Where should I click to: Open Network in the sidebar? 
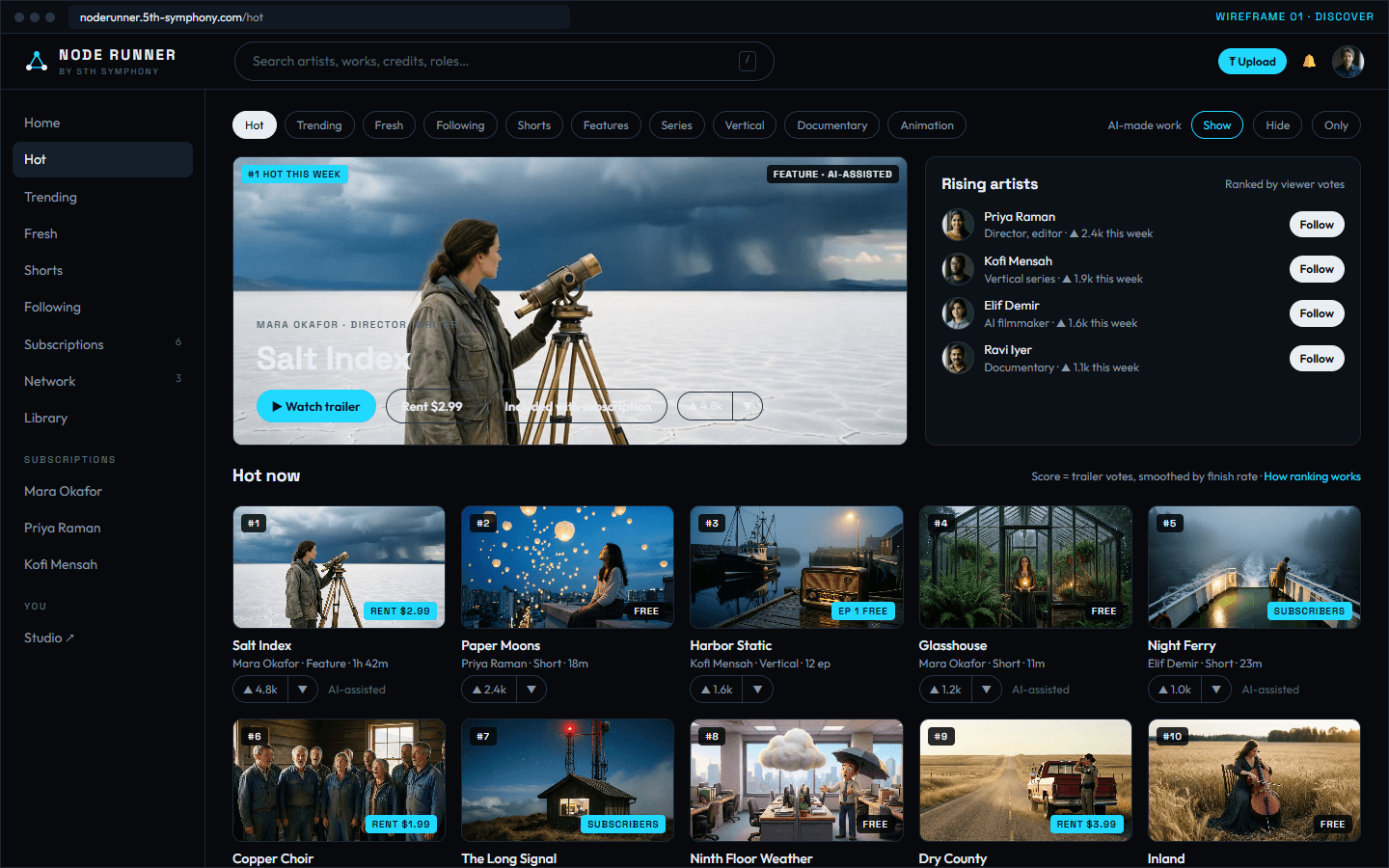tap(102, 381)
